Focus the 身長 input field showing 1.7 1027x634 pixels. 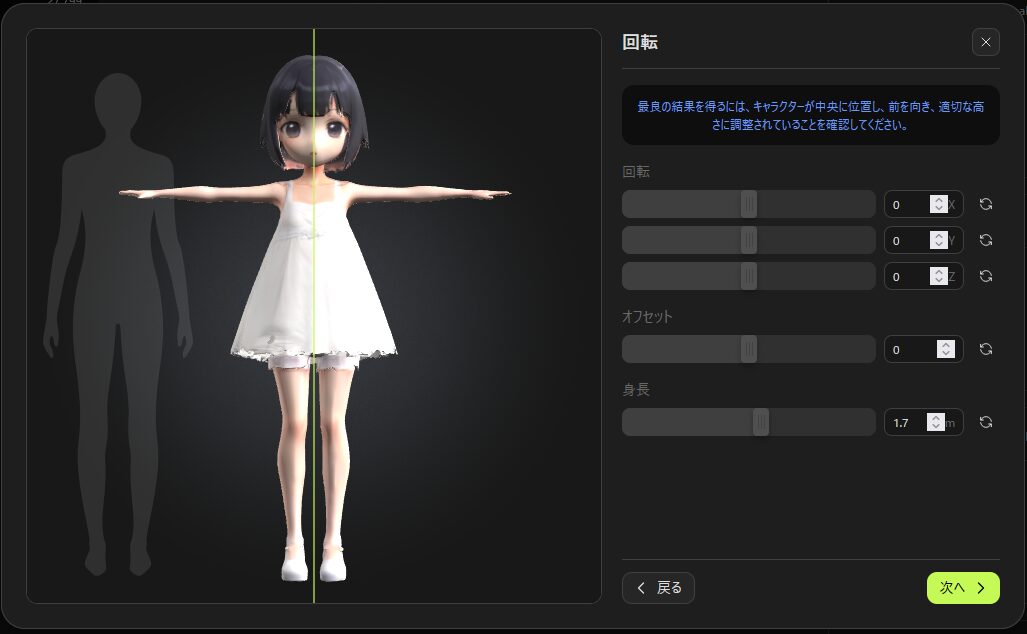[x=905, y=423]
